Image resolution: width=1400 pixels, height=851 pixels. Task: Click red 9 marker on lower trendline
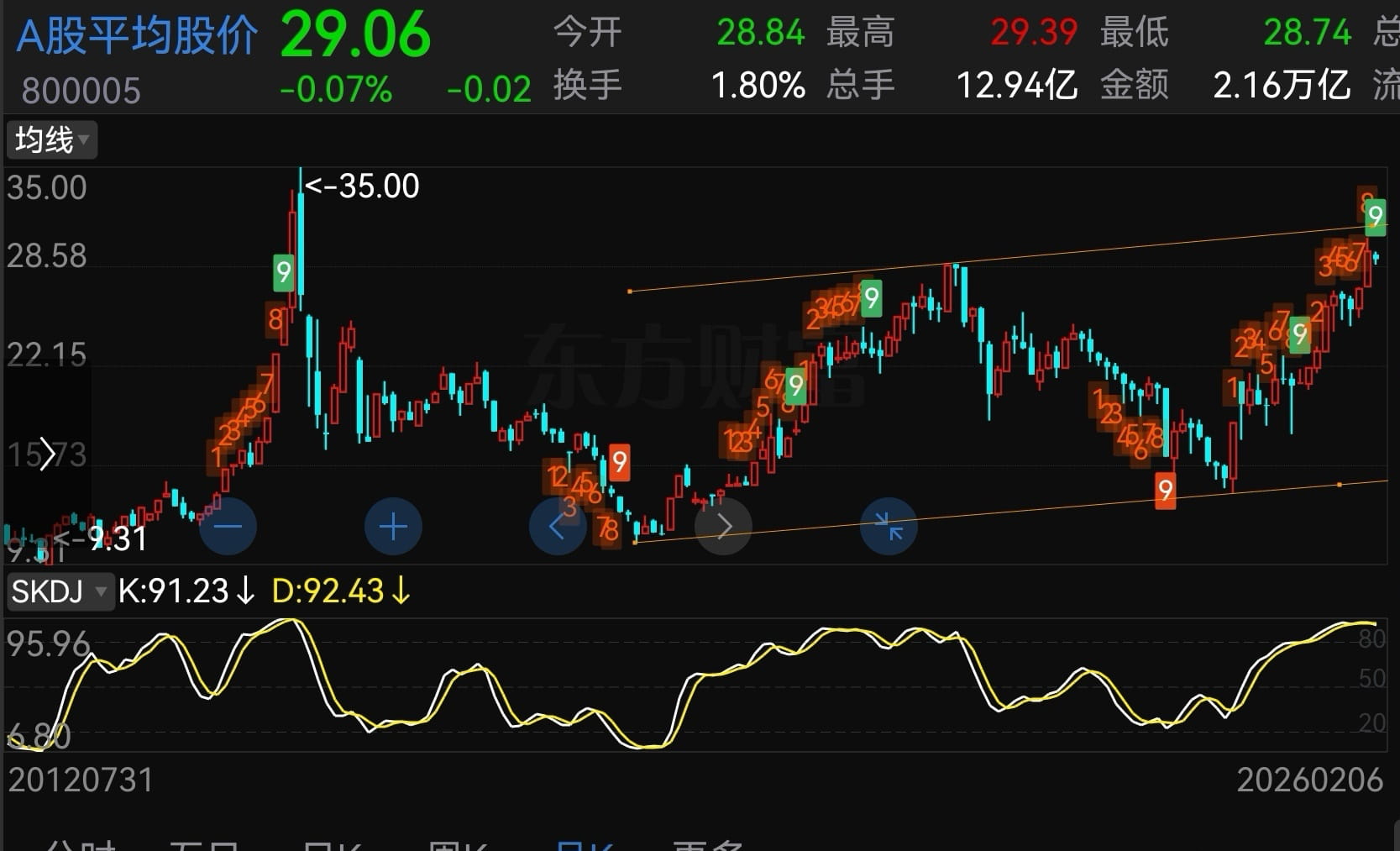(1165, 489)
